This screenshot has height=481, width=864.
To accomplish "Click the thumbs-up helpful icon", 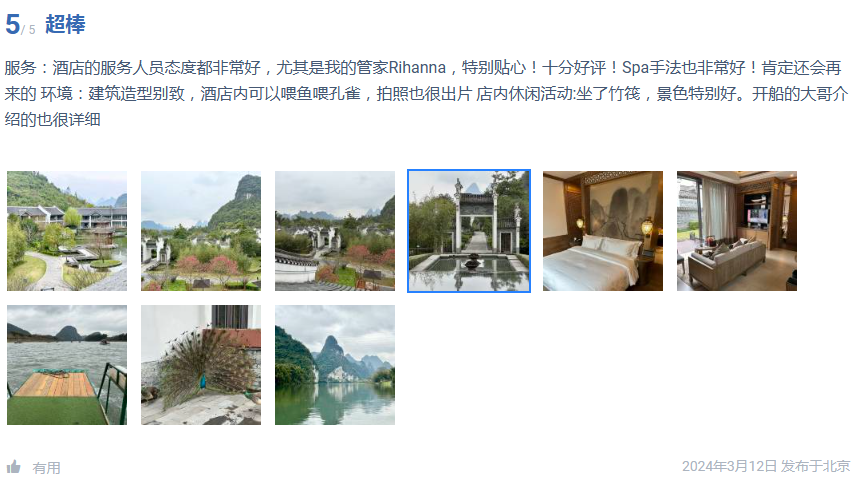I will (14, 467).
